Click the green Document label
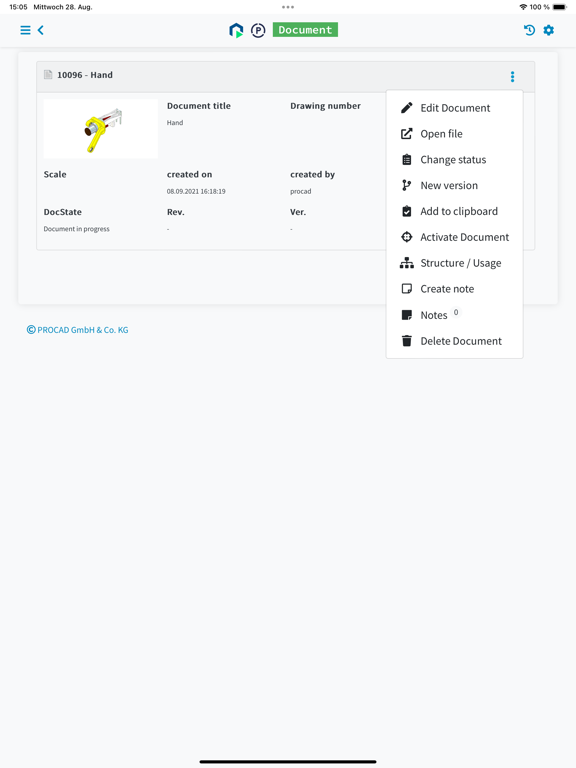Viewport: 576px width, 768px height. (x=305, y=30)
